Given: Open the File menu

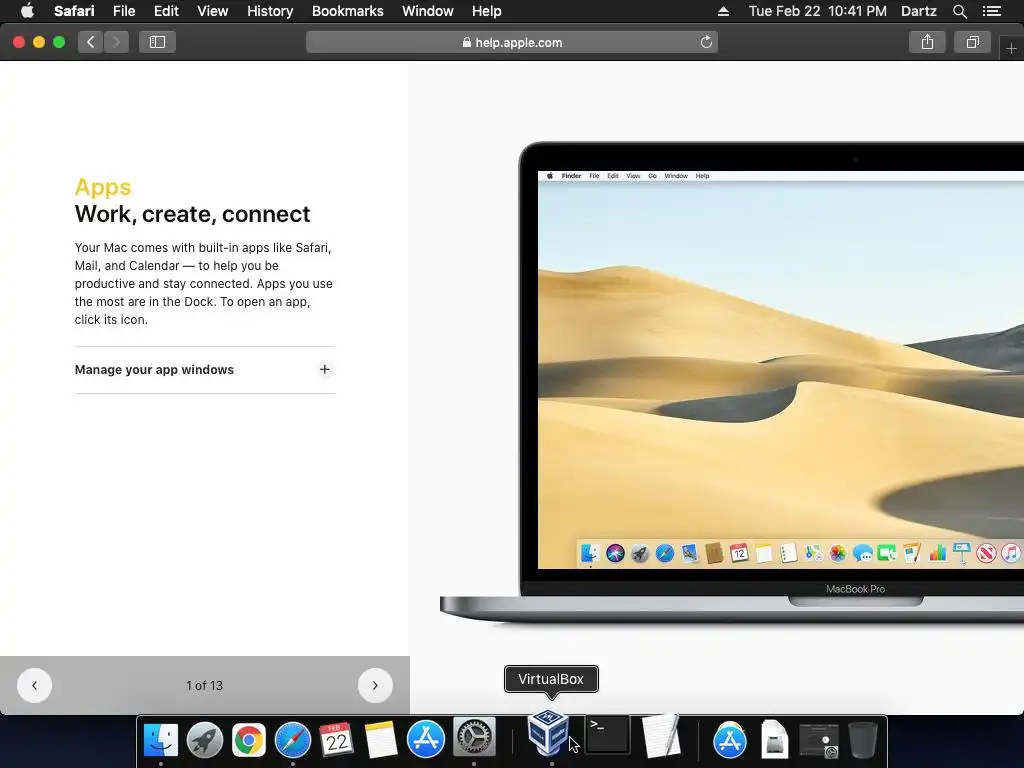Looking at the screenshot, I should pos(123,11).
